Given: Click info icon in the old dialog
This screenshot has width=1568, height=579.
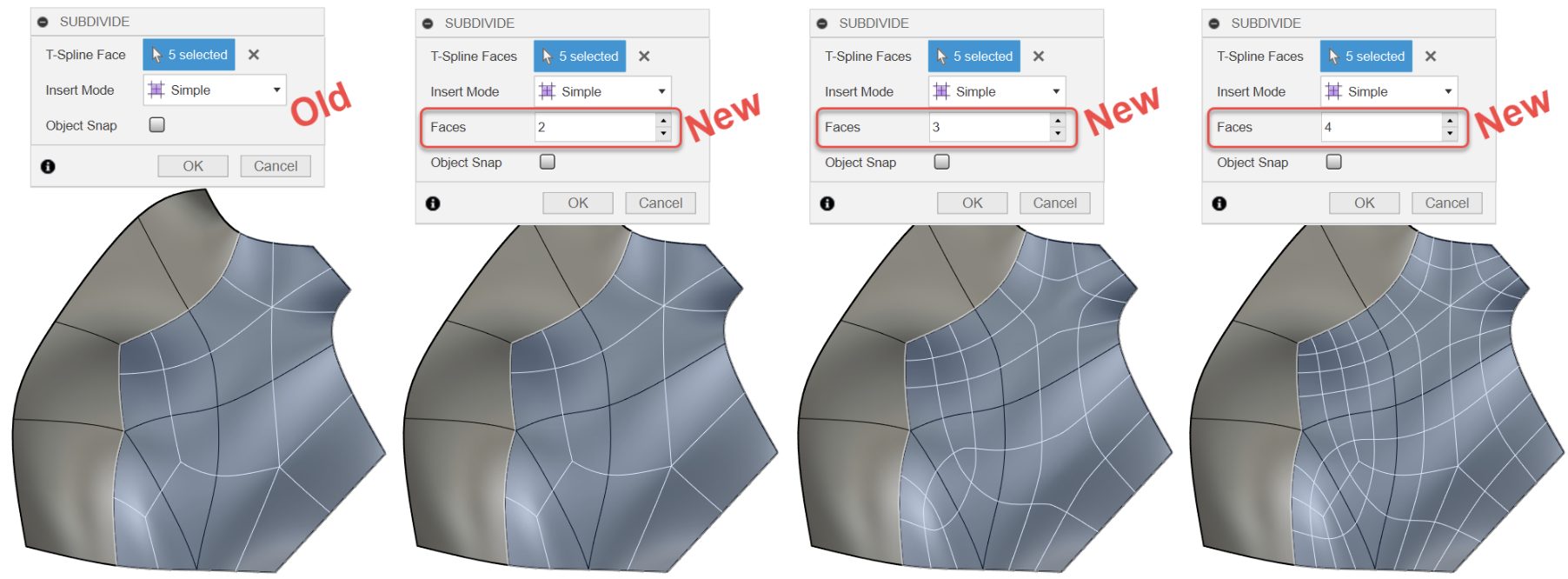Looking at the screenshot, I should (x=48, y=166).
